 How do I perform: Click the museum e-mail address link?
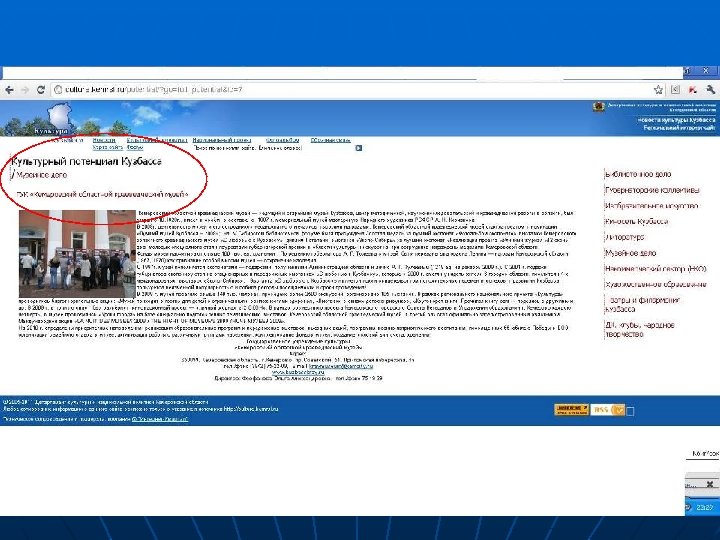click(341, 366)
